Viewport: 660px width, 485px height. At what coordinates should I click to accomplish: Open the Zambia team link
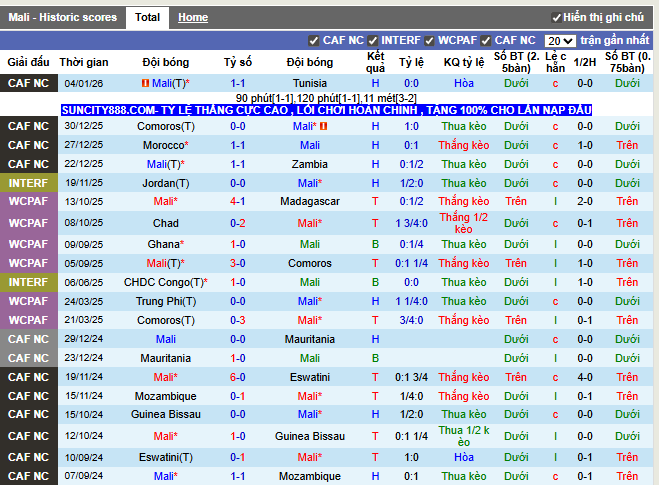310,164
